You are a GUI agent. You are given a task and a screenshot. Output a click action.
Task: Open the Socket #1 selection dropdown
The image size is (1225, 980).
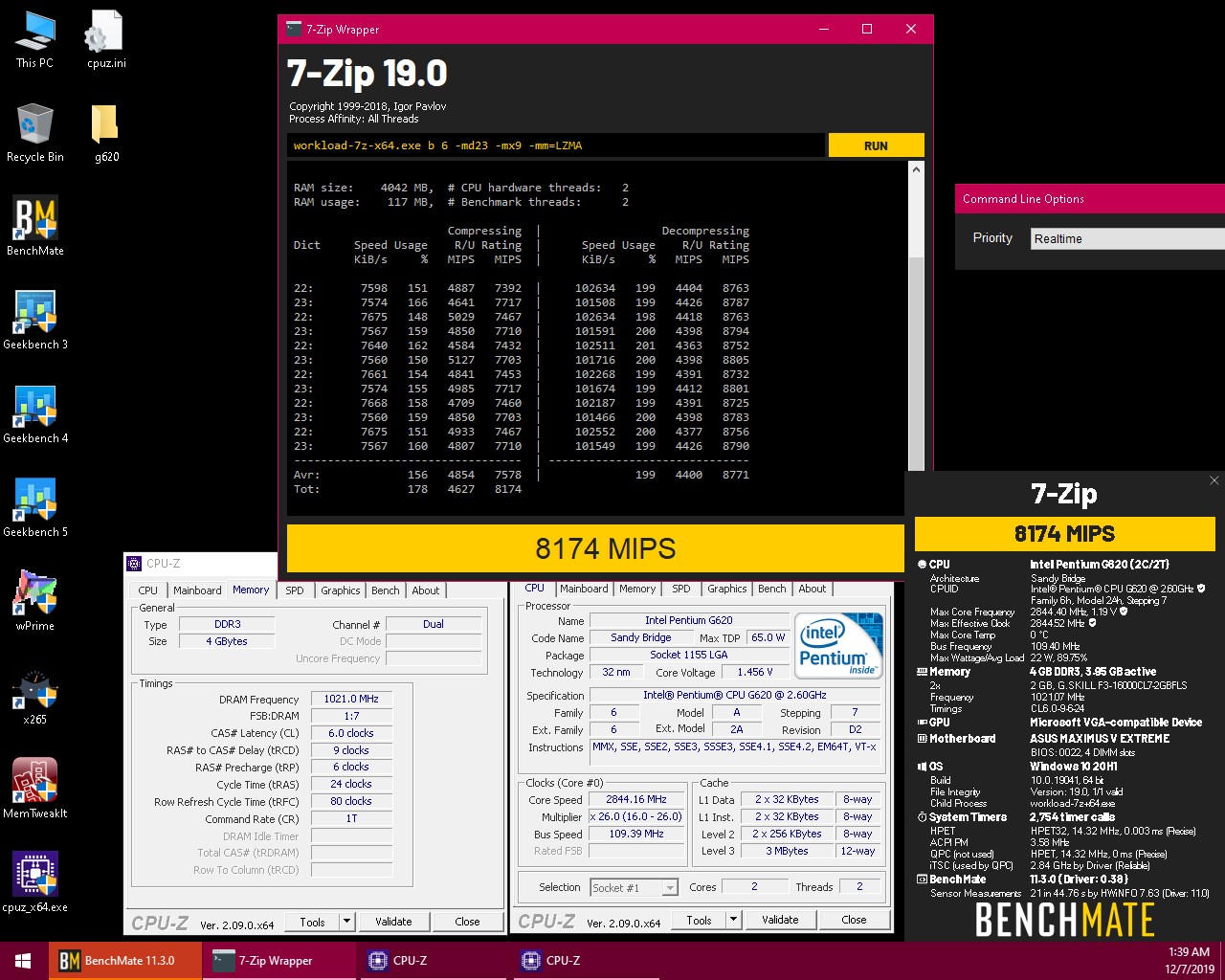[x=635, y=887]
